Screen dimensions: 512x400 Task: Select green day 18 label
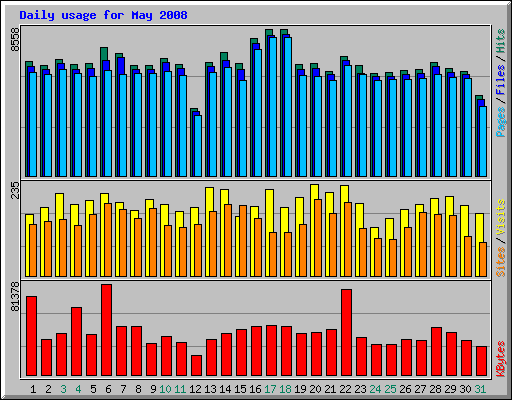(x=285, y=389)
